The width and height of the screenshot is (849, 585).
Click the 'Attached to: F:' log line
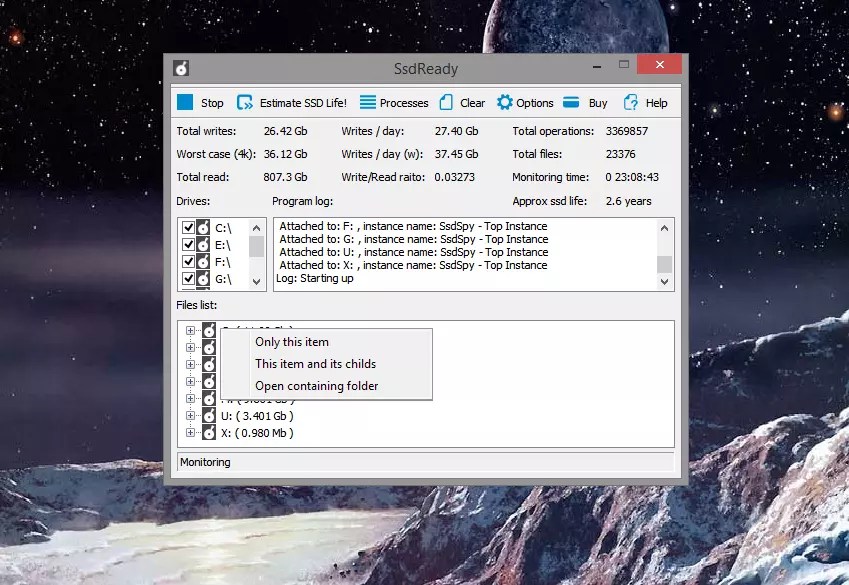(x=413, y=226)
